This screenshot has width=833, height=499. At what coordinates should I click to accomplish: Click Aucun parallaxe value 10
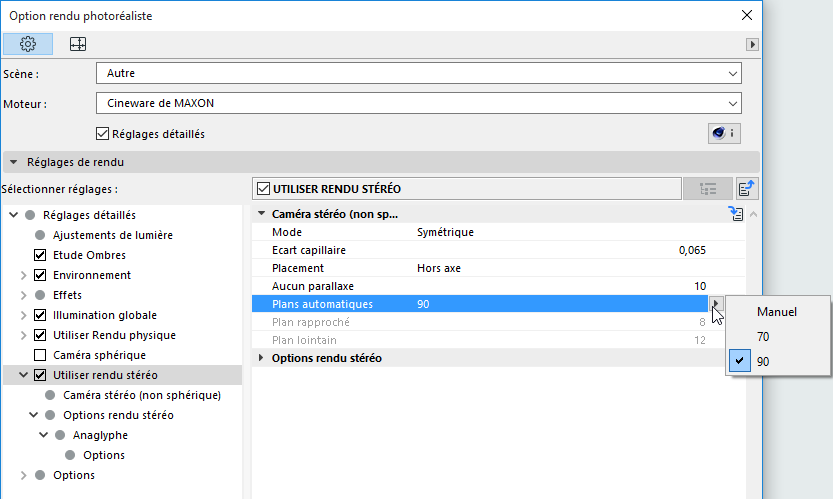(700, 286)
